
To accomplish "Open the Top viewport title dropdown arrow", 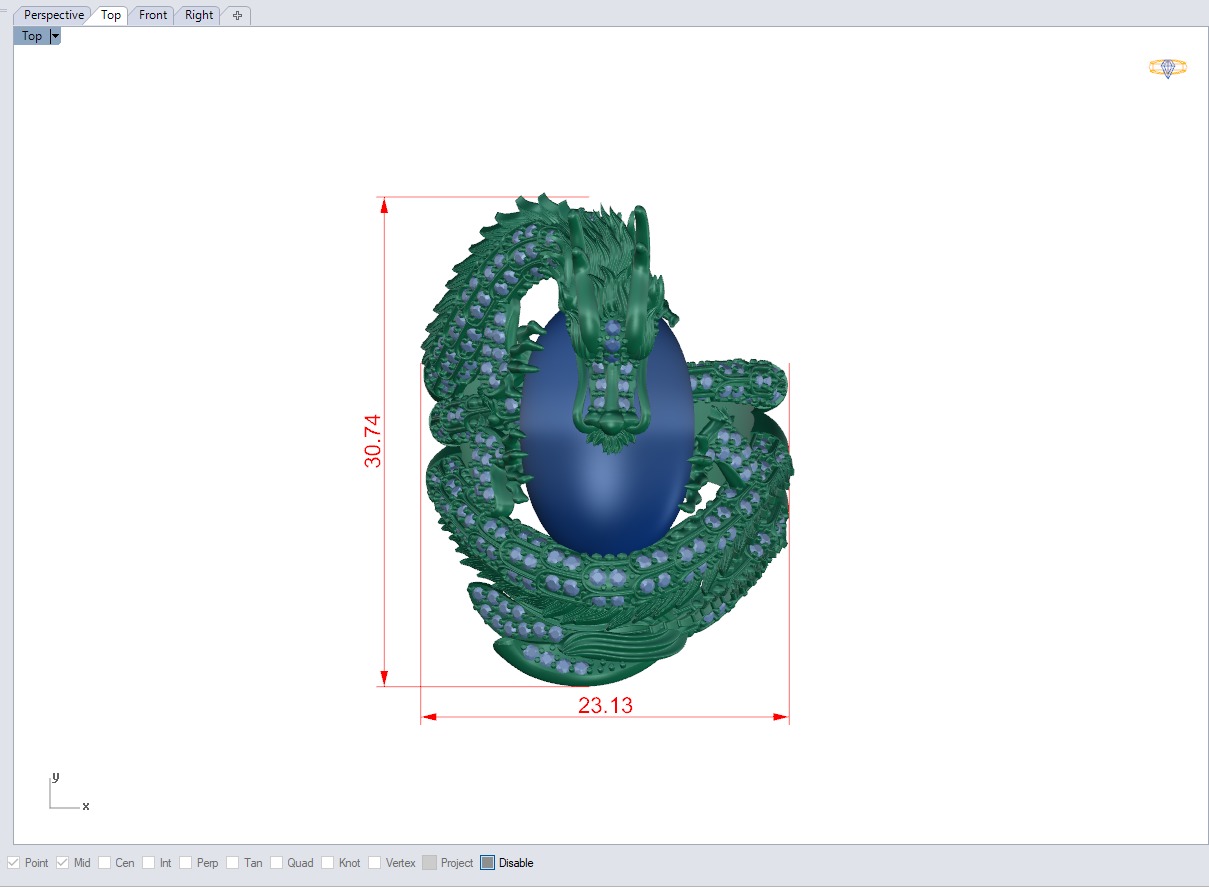I will [x=55, y=36].
